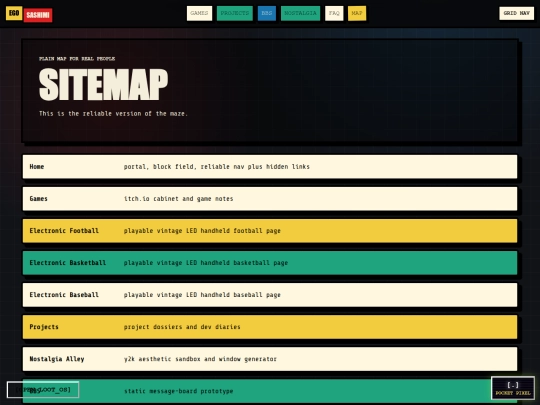Click 'portal, block field, reliable nav' description
Viewport: 540px width, 405px height.
coord(217,167)
